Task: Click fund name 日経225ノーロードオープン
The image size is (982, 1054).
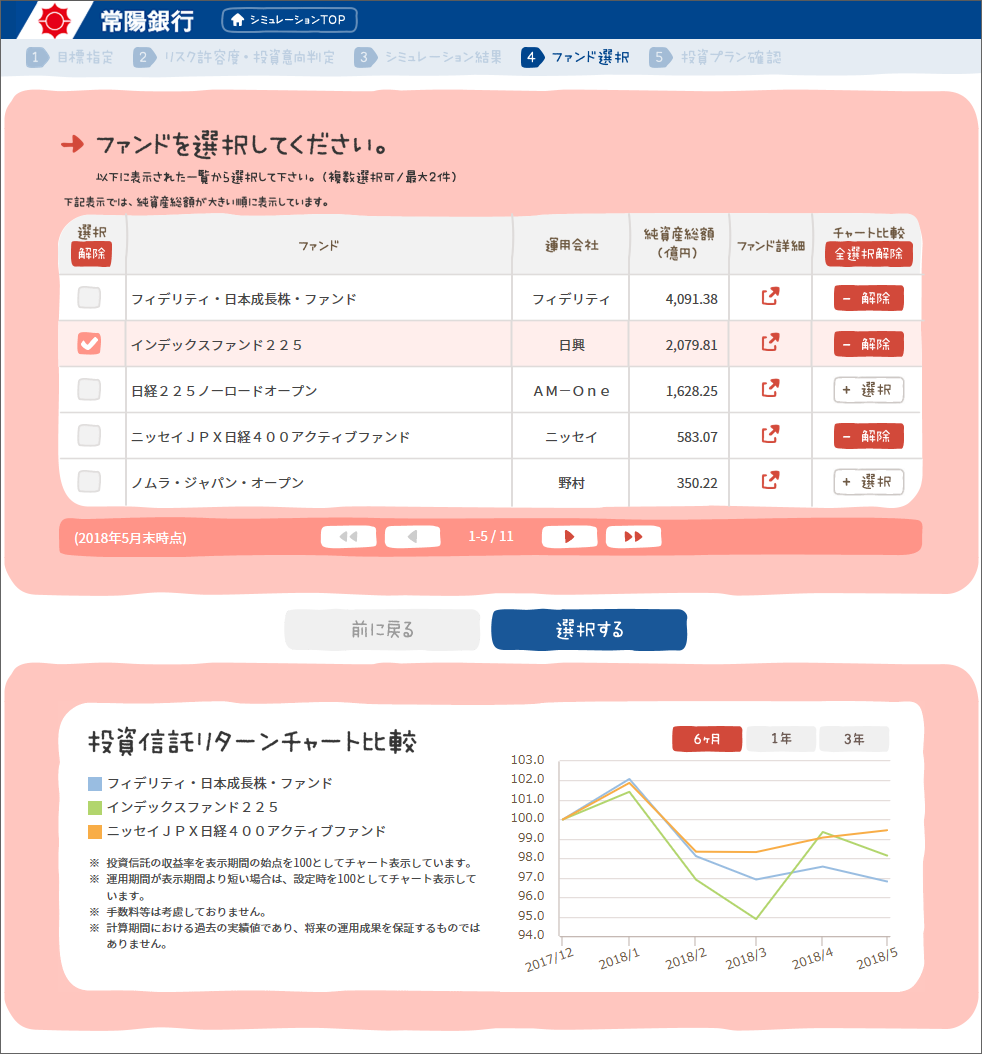Action: coord(224,391)
